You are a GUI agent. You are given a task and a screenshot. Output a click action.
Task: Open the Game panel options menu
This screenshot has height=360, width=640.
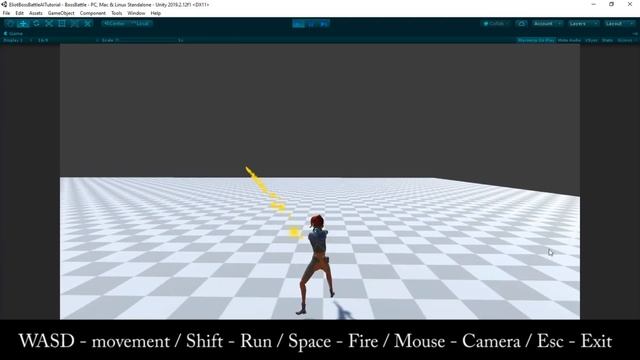pyautogui.click(x=635, y=34)
